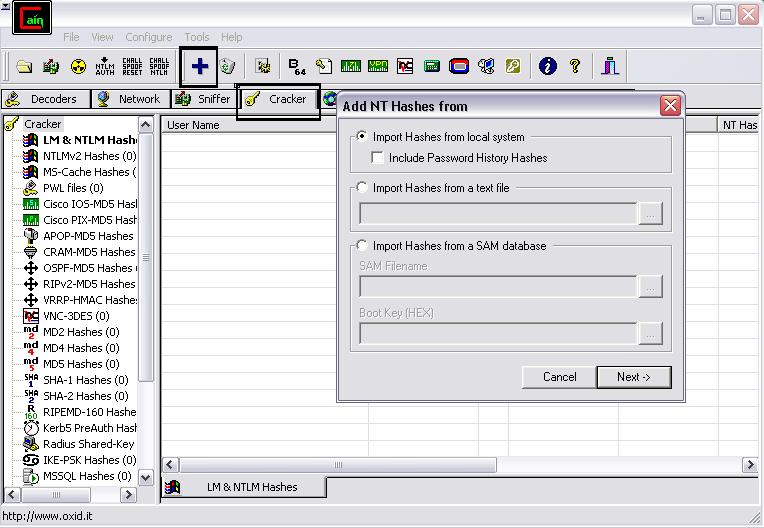The width and height of the screenshot is (764, 528).
Task: Click the green VPN password decoder icon
Action: (x=378, y=66)
